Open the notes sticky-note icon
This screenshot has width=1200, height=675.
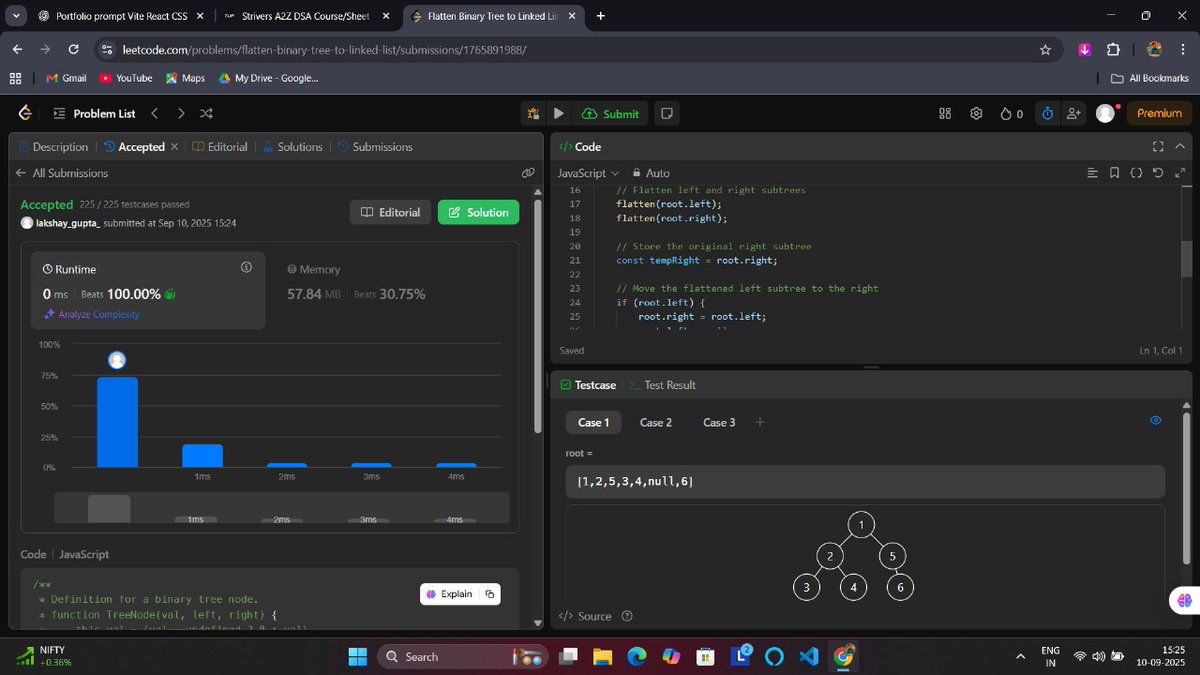(667, 114)
